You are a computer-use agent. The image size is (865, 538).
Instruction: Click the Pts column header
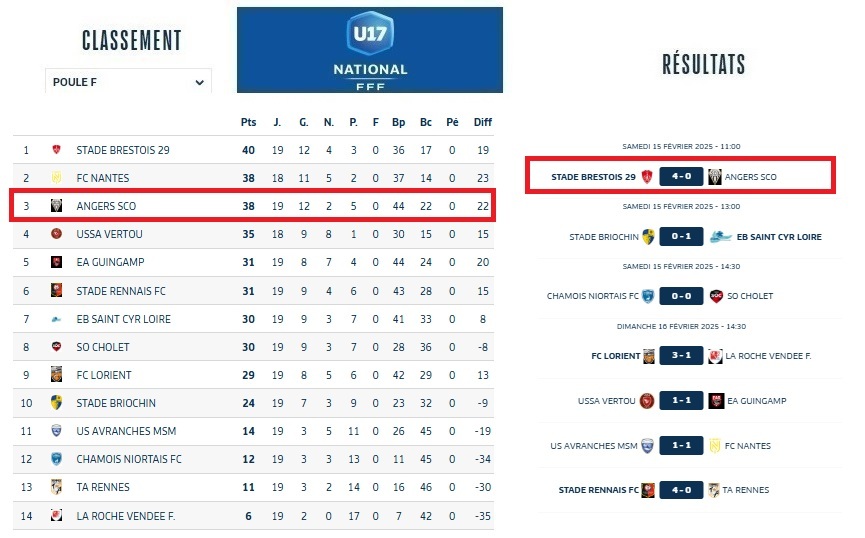[248, 122]
